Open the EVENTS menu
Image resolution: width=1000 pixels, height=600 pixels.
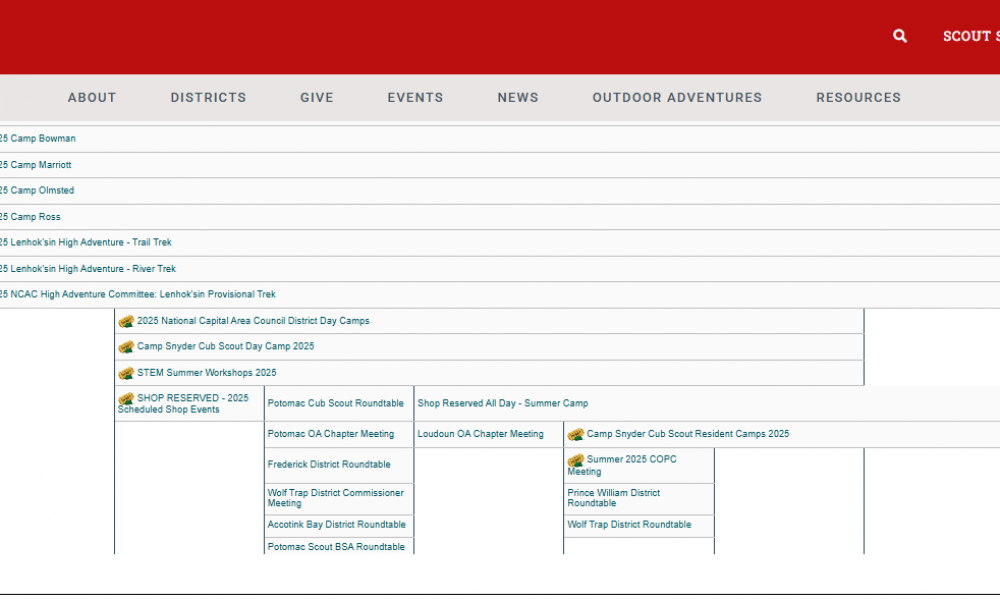tap(415, 98)
